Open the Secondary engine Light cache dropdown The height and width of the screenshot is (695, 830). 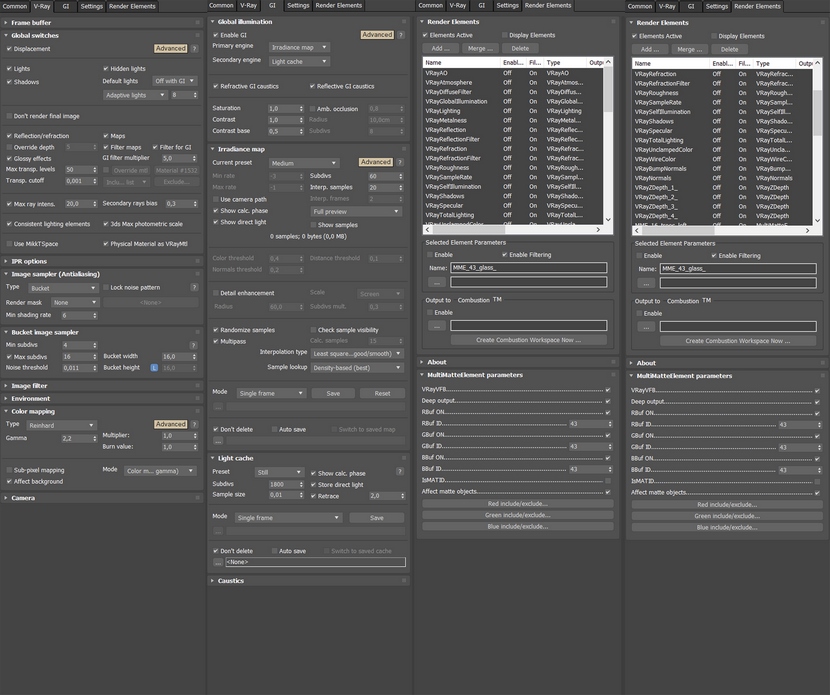click(x=299, y=62)
